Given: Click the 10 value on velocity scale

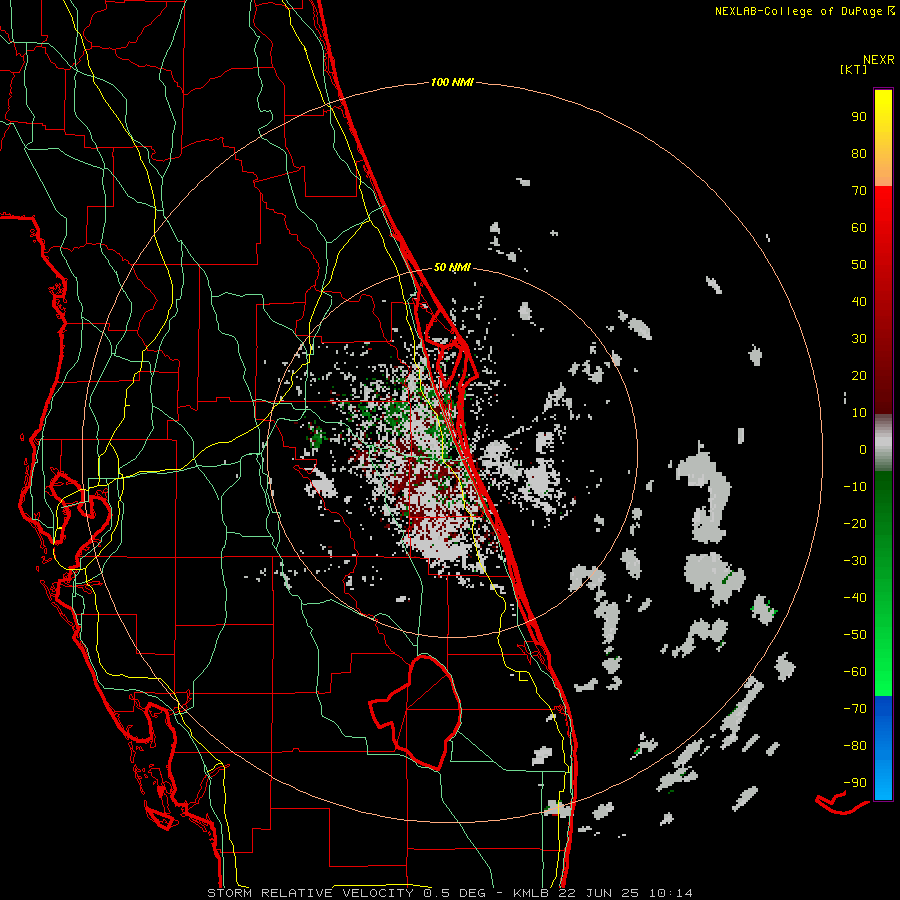Looking at the screenshot, I should point(859,413).
